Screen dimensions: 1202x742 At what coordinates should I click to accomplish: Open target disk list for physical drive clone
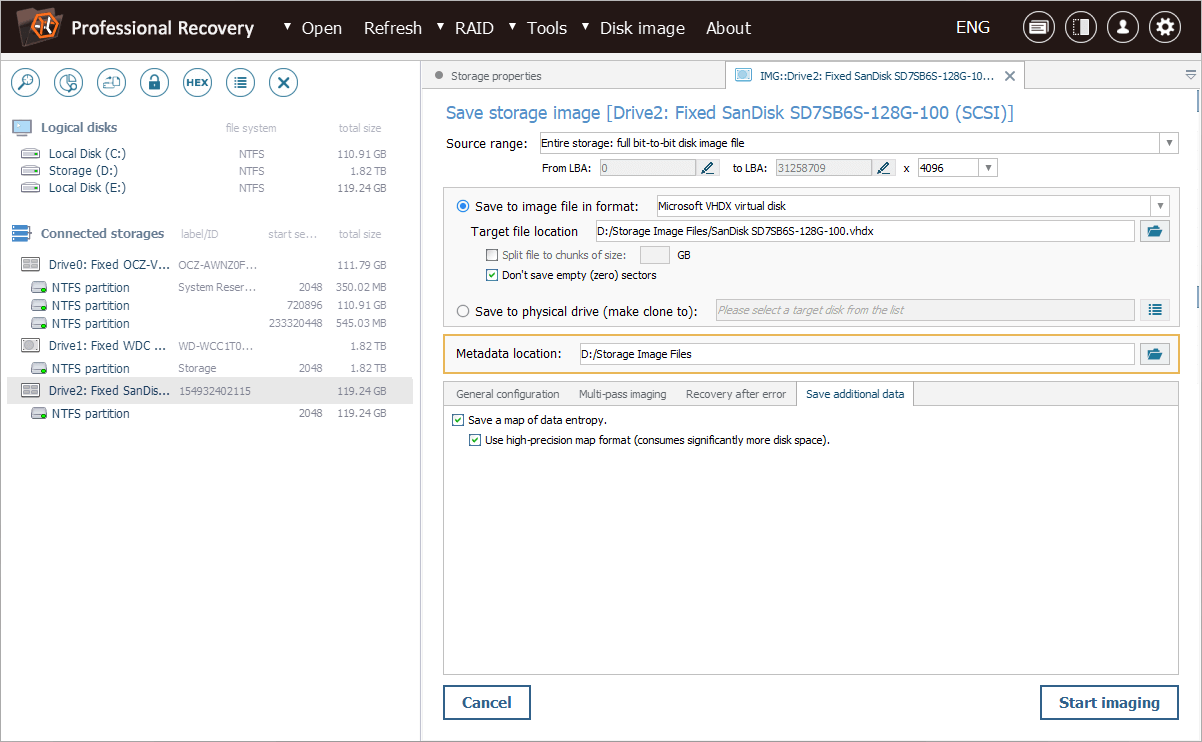1155,310
